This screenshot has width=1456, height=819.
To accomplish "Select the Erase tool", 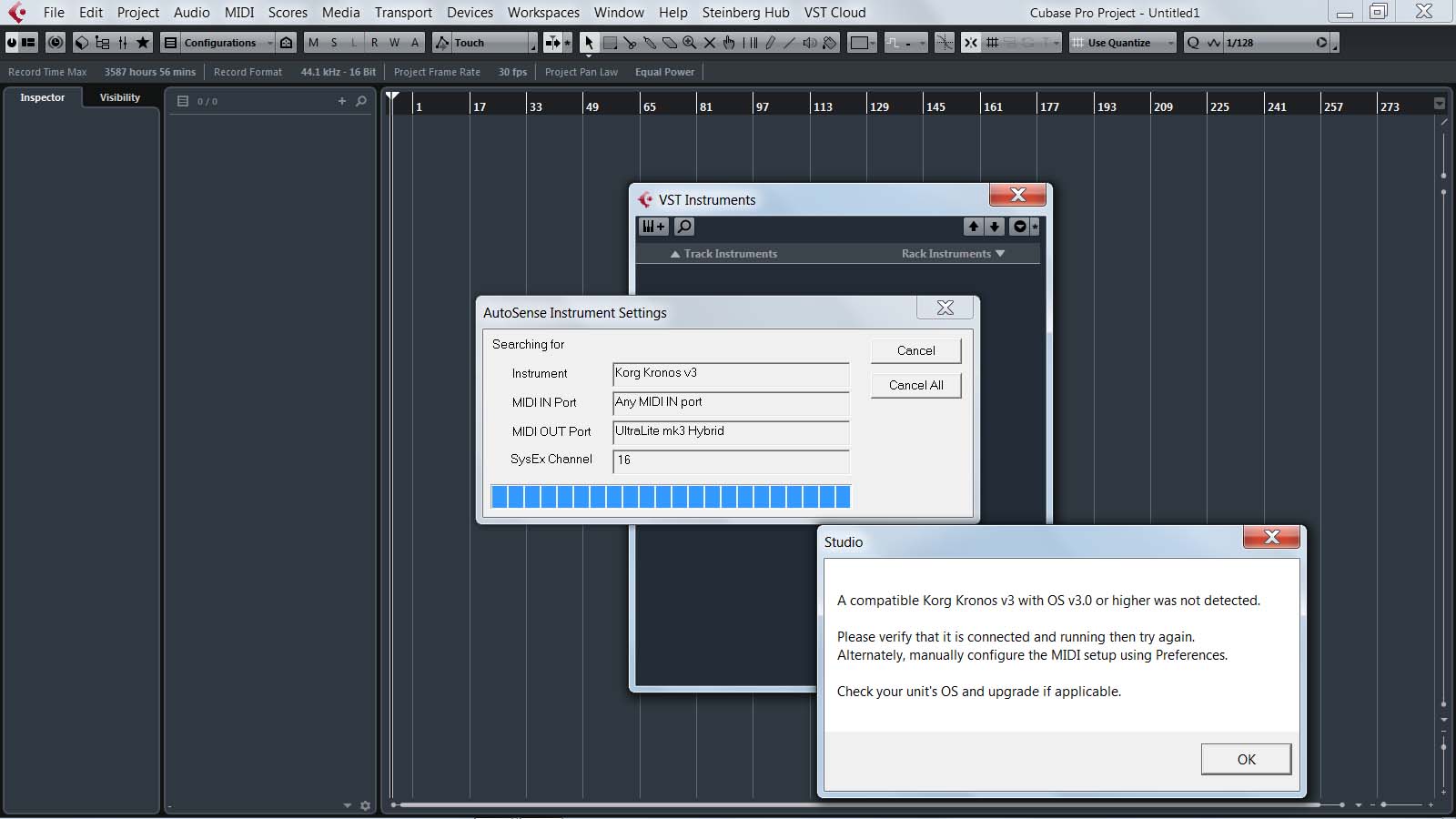I will 670,43.
